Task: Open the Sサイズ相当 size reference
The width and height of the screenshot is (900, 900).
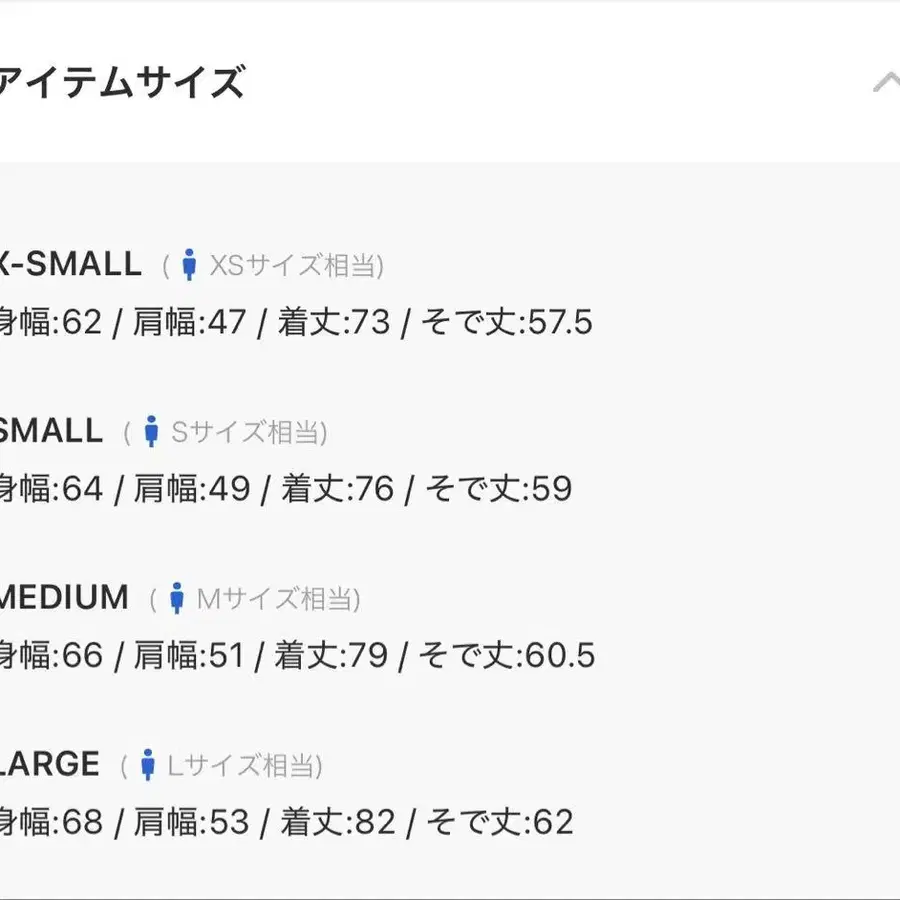Action: click(248, 432)
